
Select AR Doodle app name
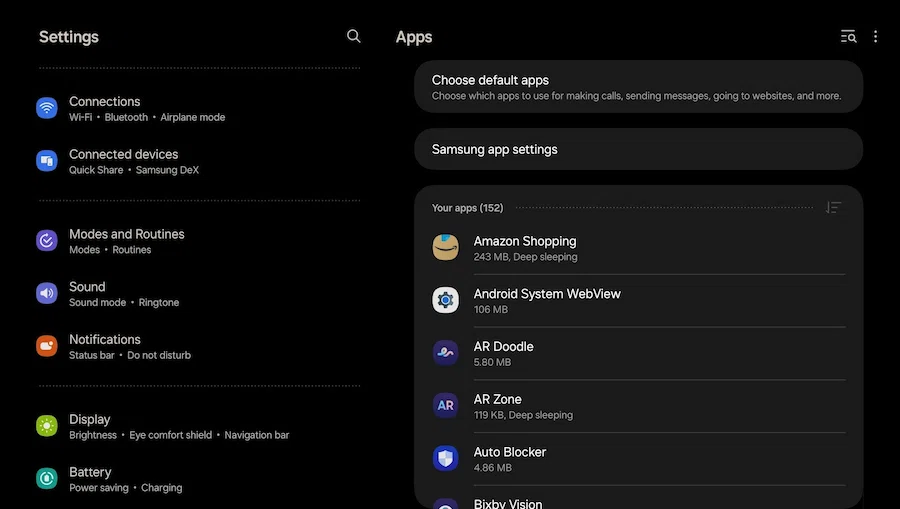503,347
